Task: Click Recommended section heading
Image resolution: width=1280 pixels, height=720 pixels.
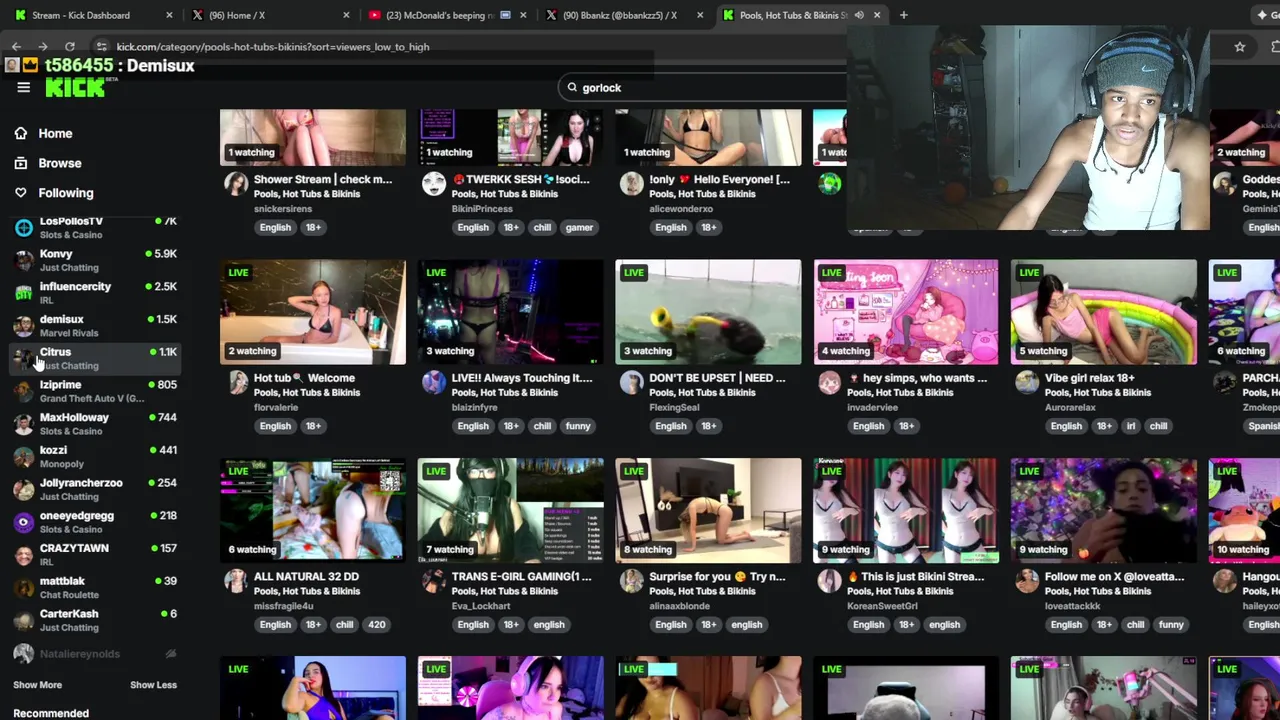Action: (x=51, y=713)
